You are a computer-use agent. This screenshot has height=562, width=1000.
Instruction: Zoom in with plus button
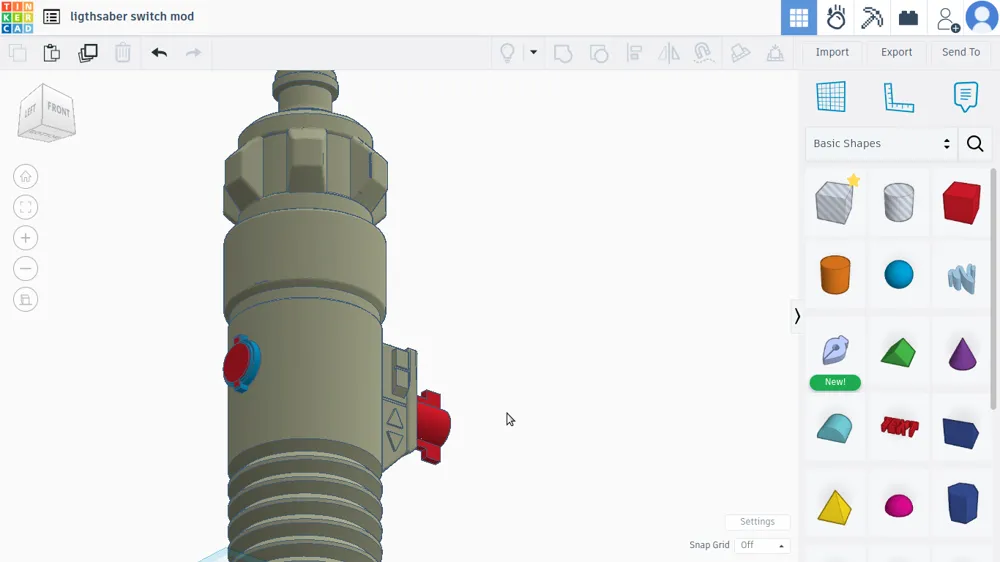pyautogui.click(x=26, y=238)
